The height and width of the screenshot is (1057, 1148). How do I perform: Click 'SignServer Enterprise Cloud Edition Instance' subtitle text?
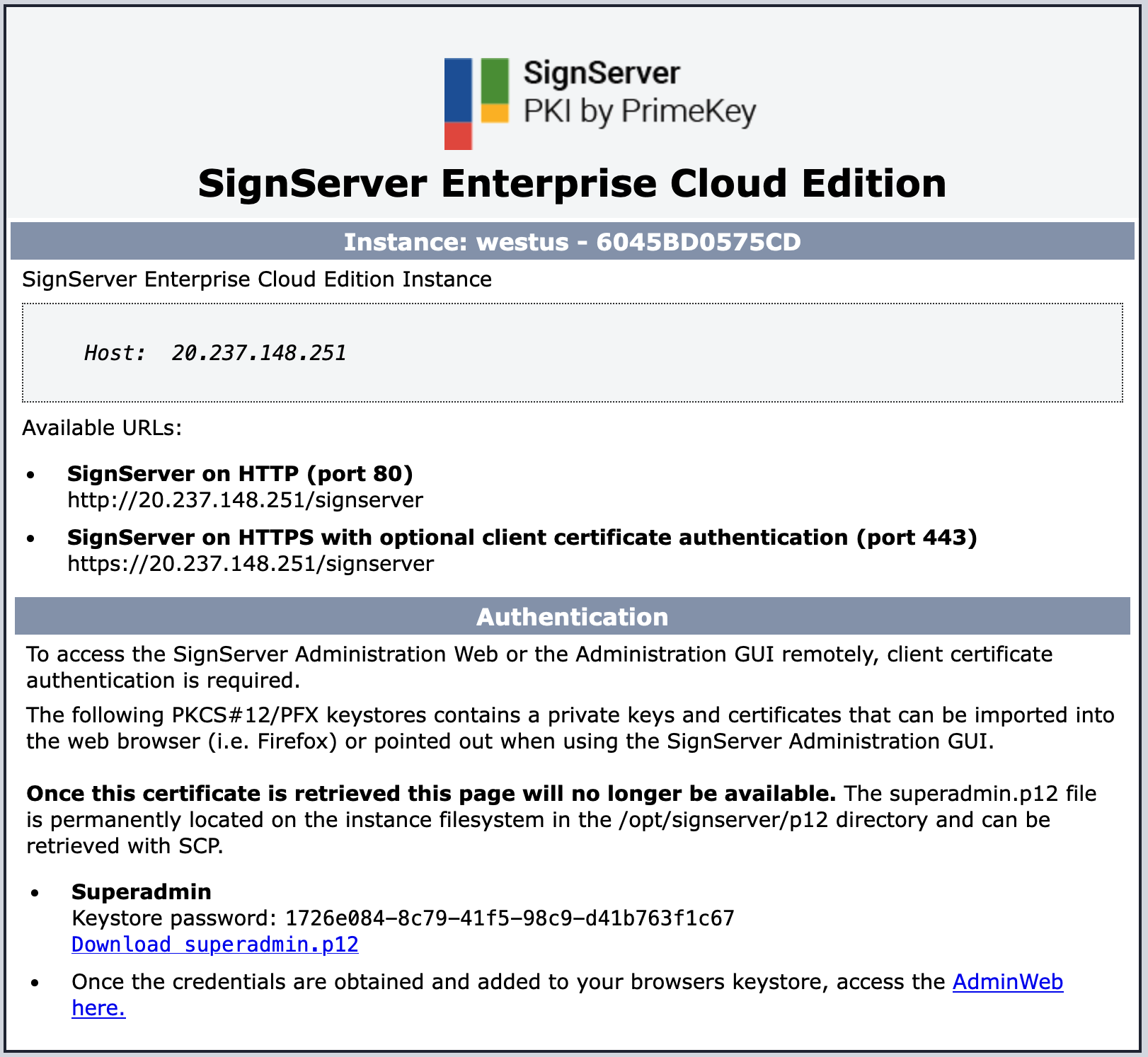tap(256, 279)
